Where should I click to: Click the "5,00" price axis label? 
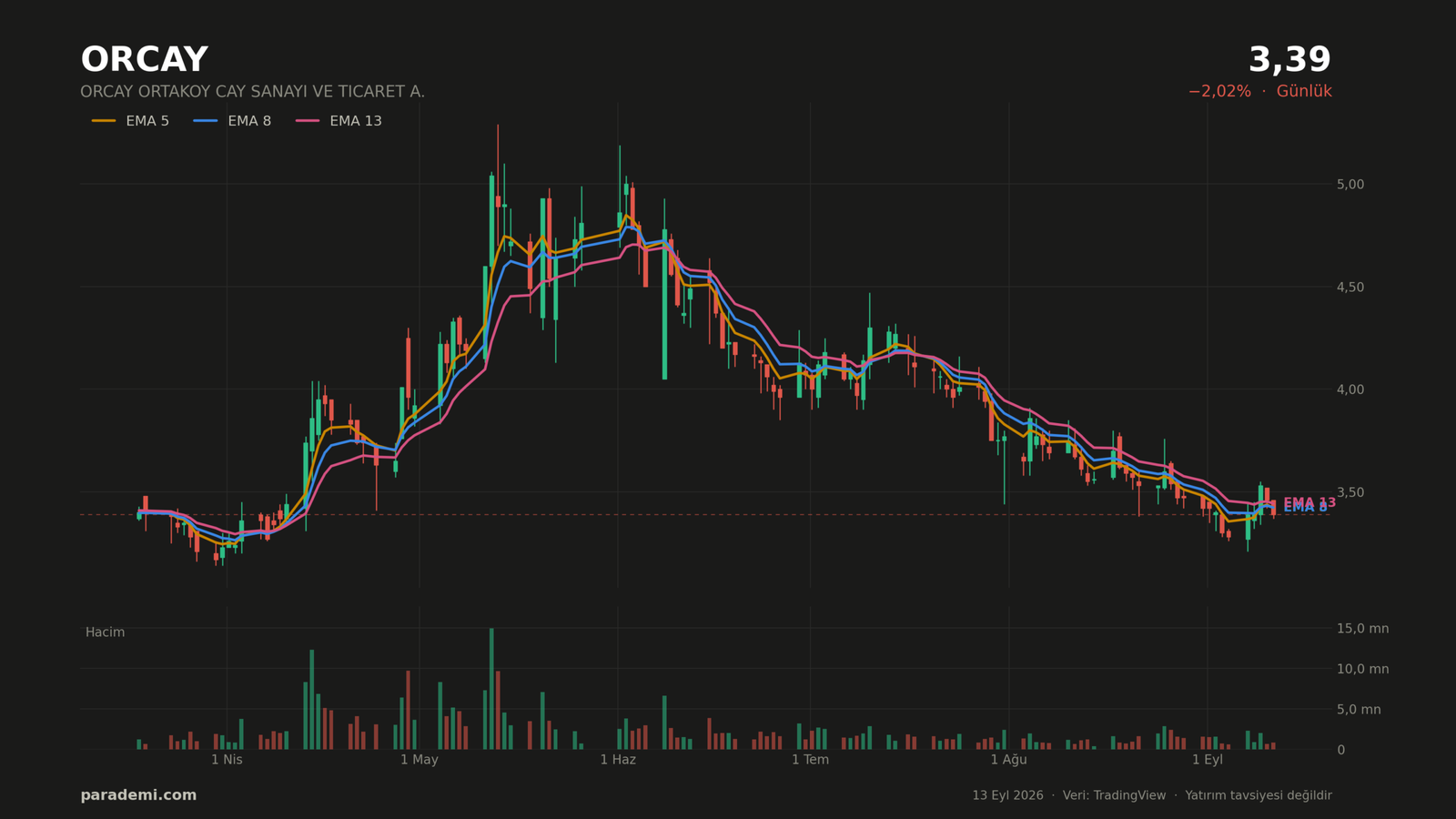[1350, 185]
